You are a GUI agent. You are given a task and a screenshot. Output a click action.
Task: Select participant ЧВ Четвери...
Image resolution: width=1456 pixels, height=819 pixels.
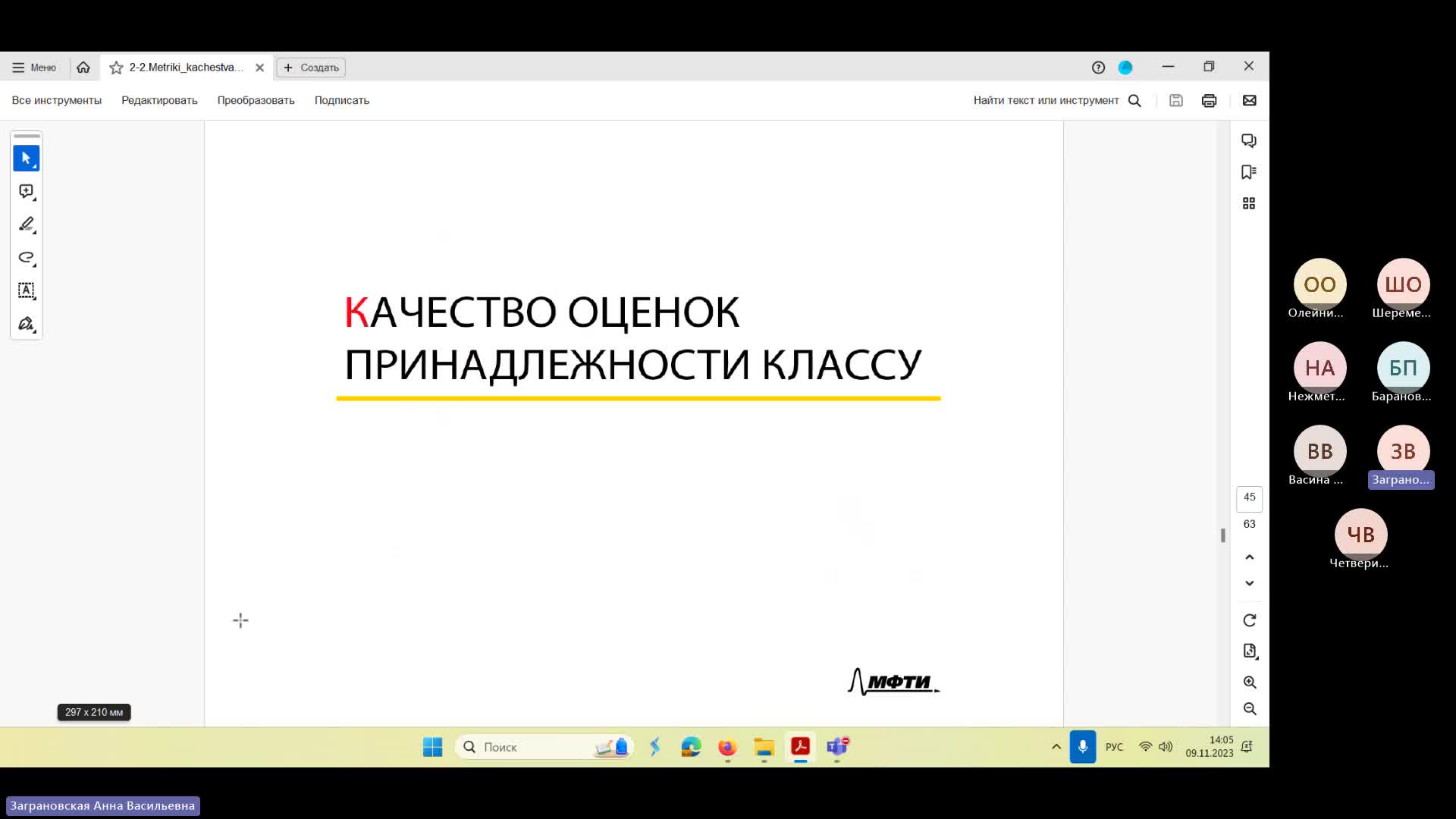pyautogui.click(x=1360, y=540)
